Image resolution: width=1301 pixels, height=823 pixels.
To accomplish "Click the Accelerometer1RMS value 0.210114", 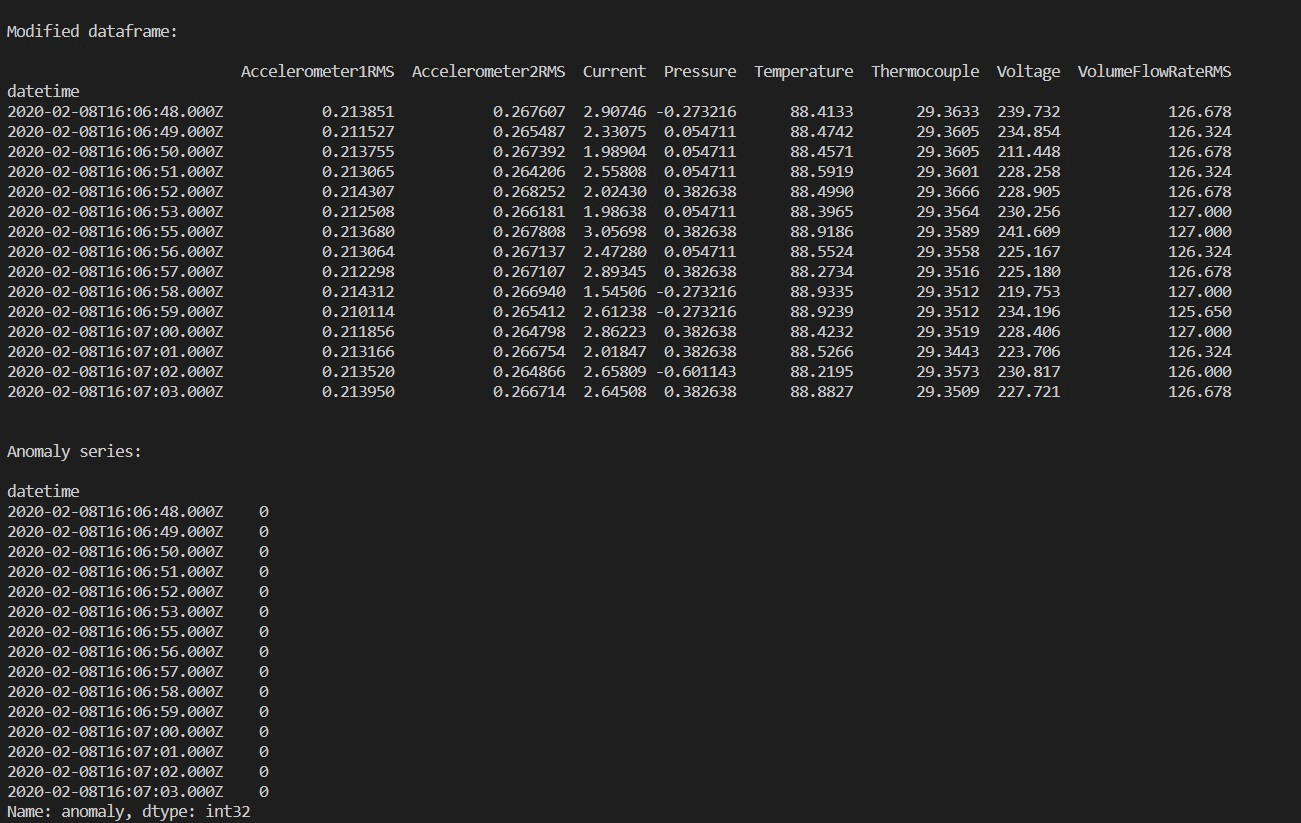I will pyautogui.click(x=357, y=311).
